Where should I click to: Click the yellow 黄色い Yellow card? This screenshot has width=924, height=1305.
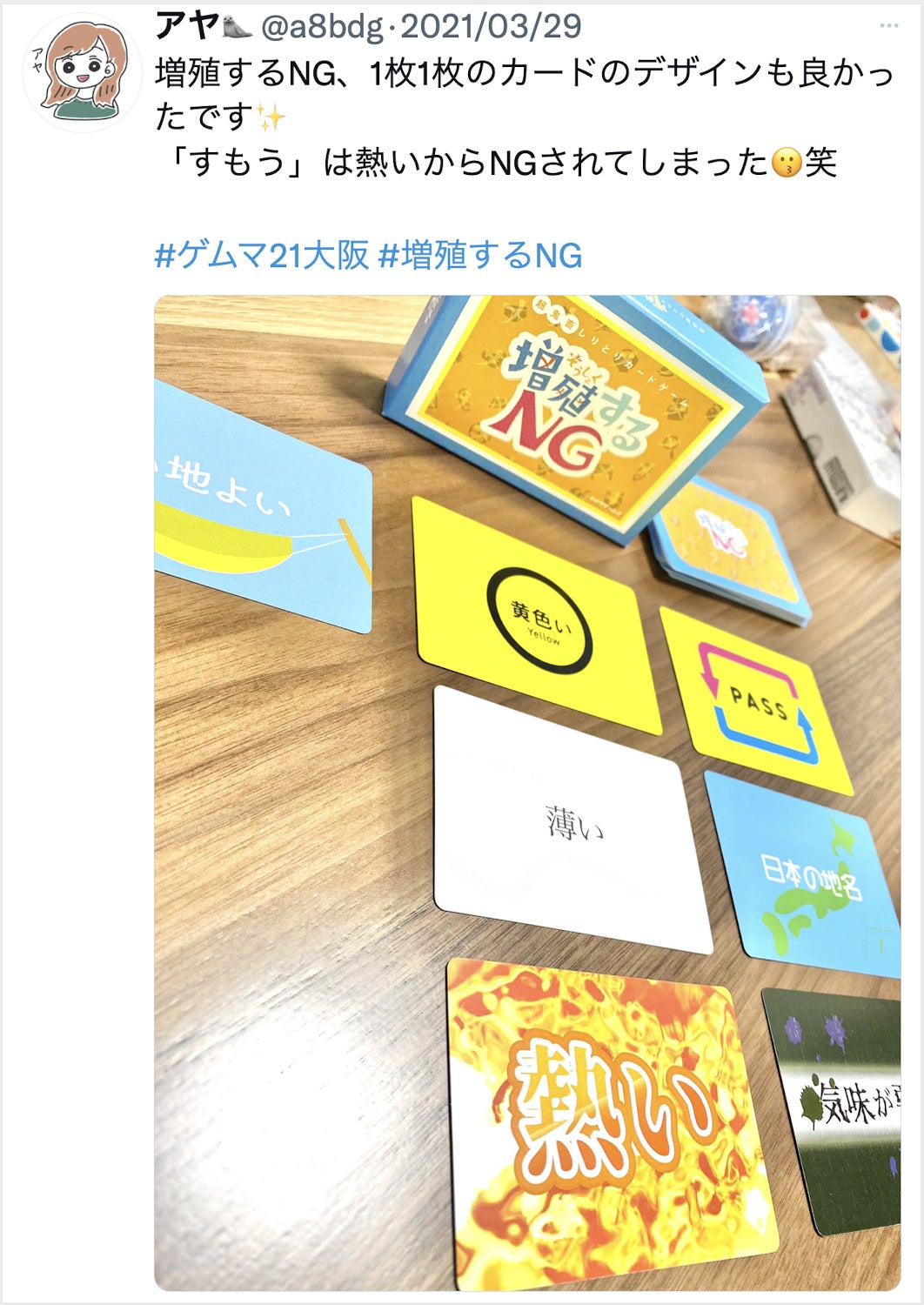pyautogui.click(x=537, y=616)
